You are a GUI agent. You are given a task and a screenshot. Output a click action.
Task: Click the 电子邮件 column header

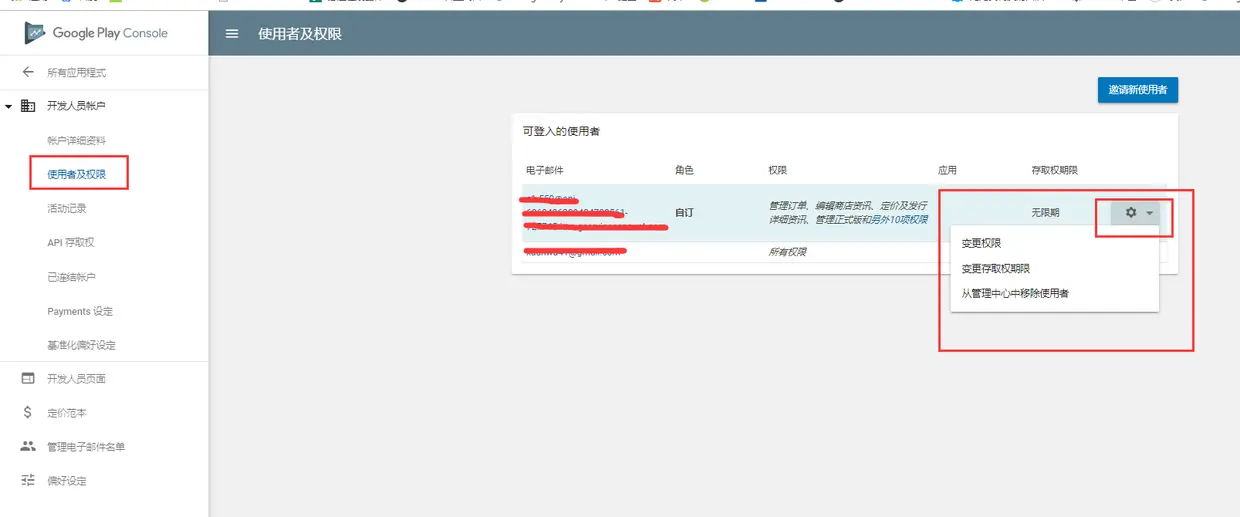point(545,170)
